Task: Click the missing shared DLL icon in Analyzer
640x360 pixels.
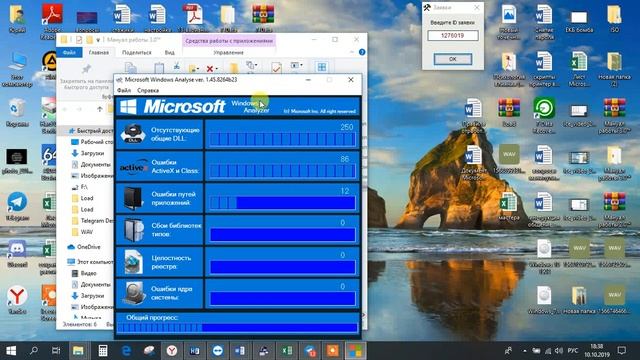Action: click(133, 134)
